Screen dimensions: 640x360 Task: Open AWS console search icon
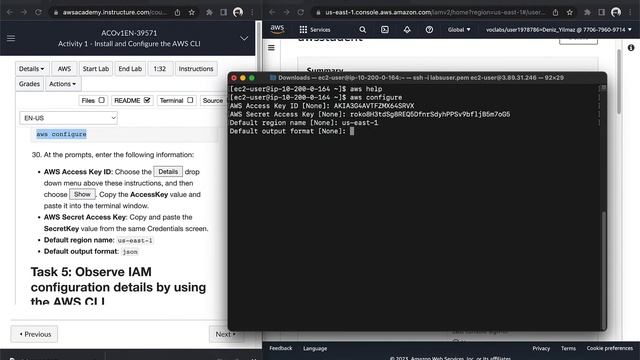coord(362,29)
